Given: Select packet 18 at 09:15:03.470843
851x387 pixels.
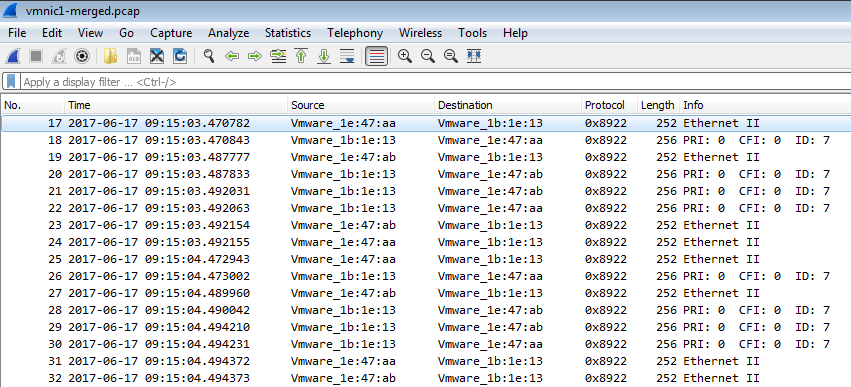Looking at the screenshot, I should click(426, 140).
